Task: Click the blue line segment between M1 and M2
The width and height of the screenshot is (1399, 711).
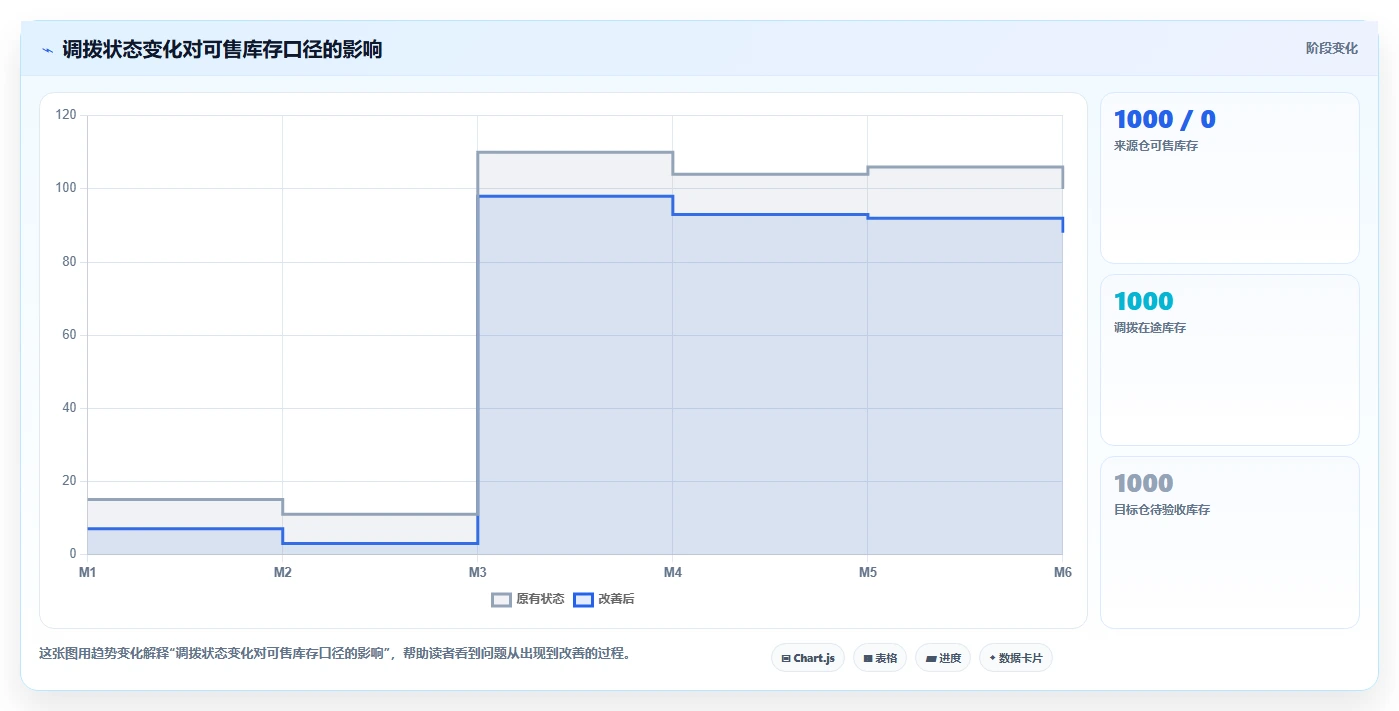Action: click(185, 528)
